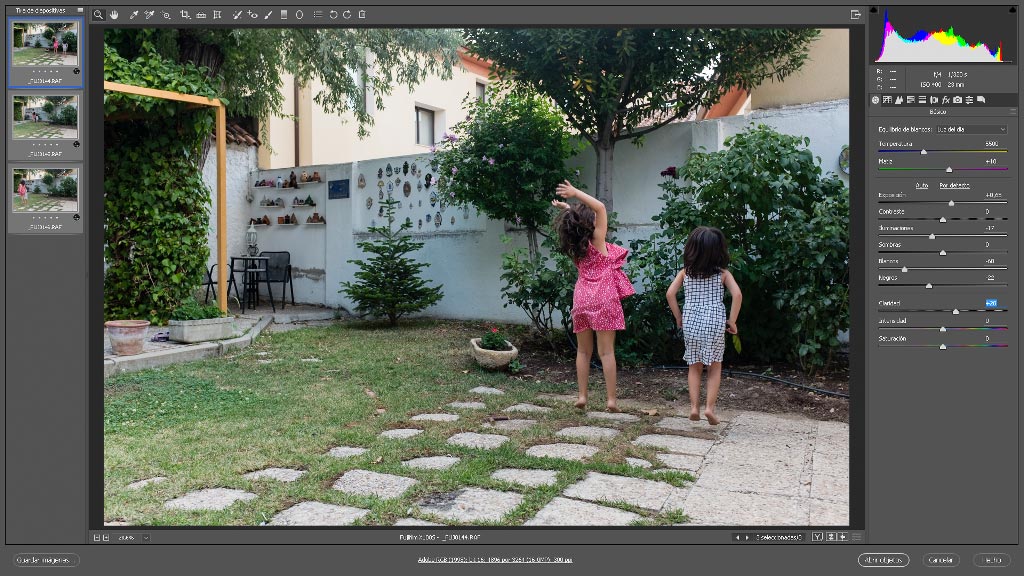The height and width of the screenshot is (576, 1024).
Task: Select the Crop tool
Action: tap(185, 14)
